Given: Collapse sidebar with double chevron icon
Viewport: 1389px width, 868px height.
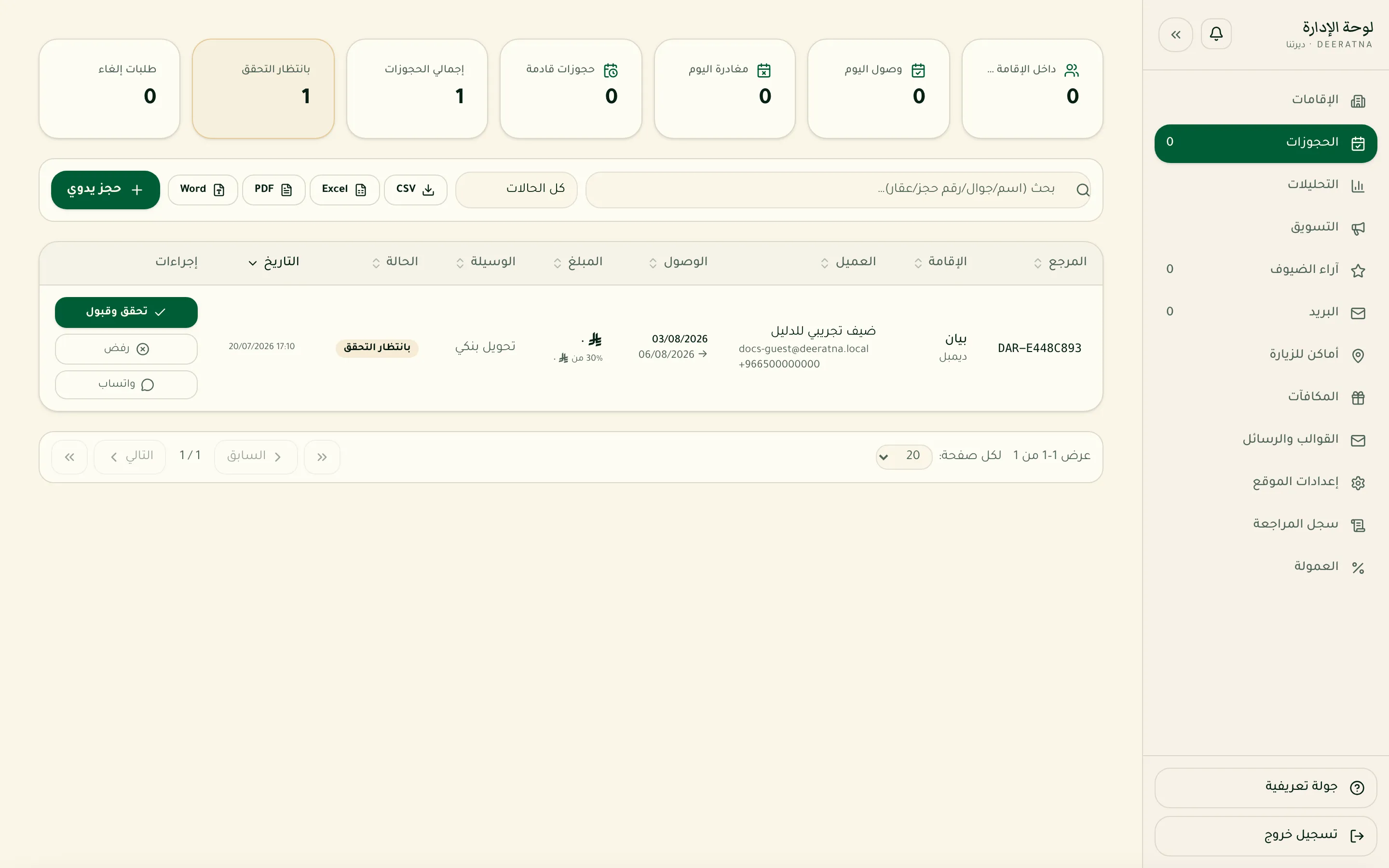Looking at the screenshot, I should 1175,34.
